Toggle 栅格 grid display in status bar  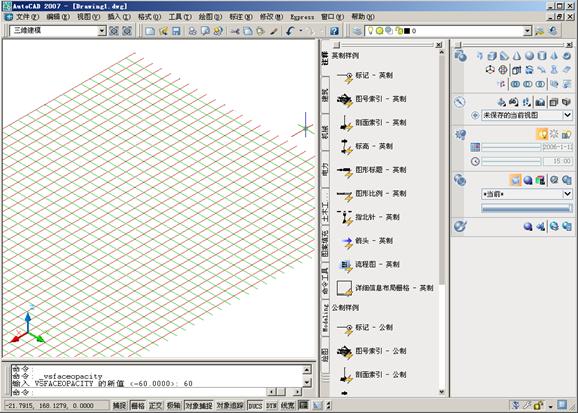coord(138,406)
